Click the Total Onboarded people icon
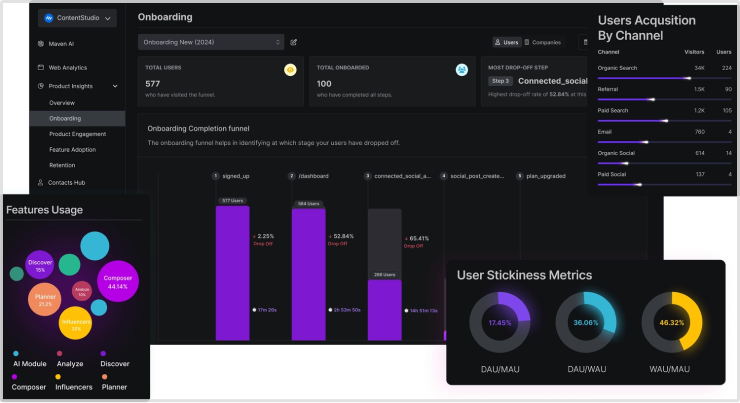 [462, 70]
